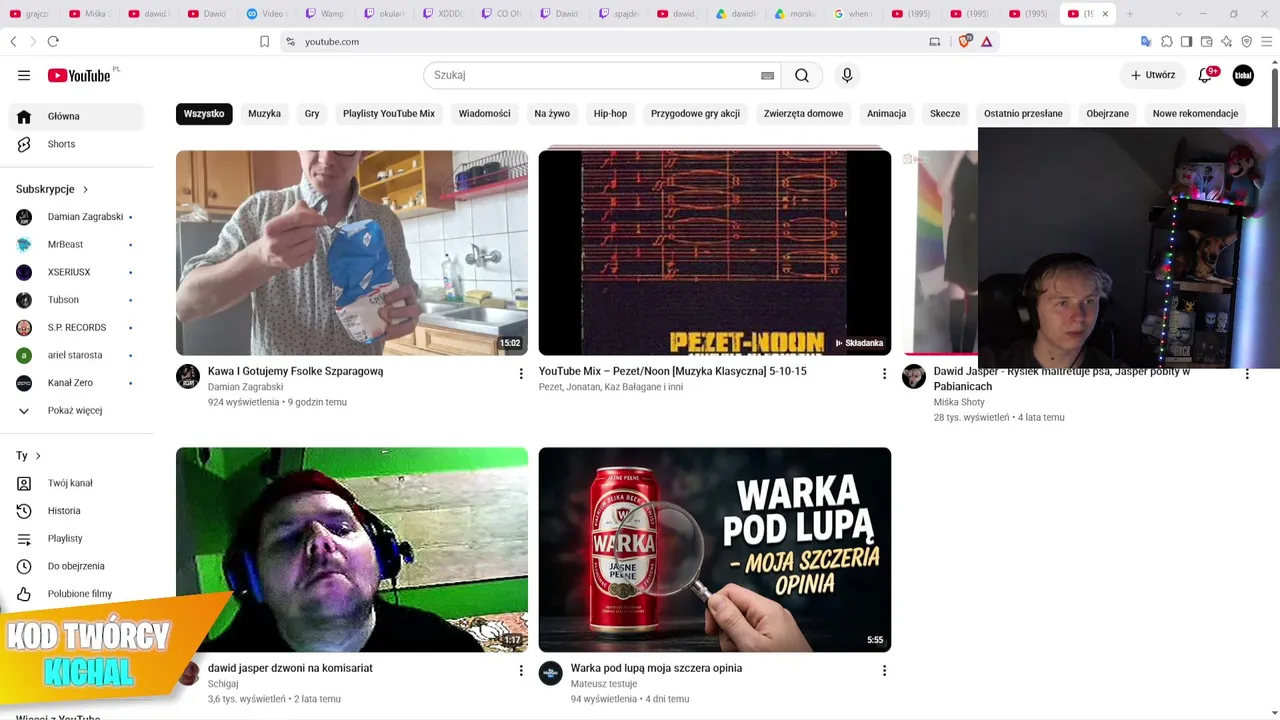This screenshot has width=1280, height=720.
Task: Open Playlisty in the sidebar
Action: coord(76,538)
